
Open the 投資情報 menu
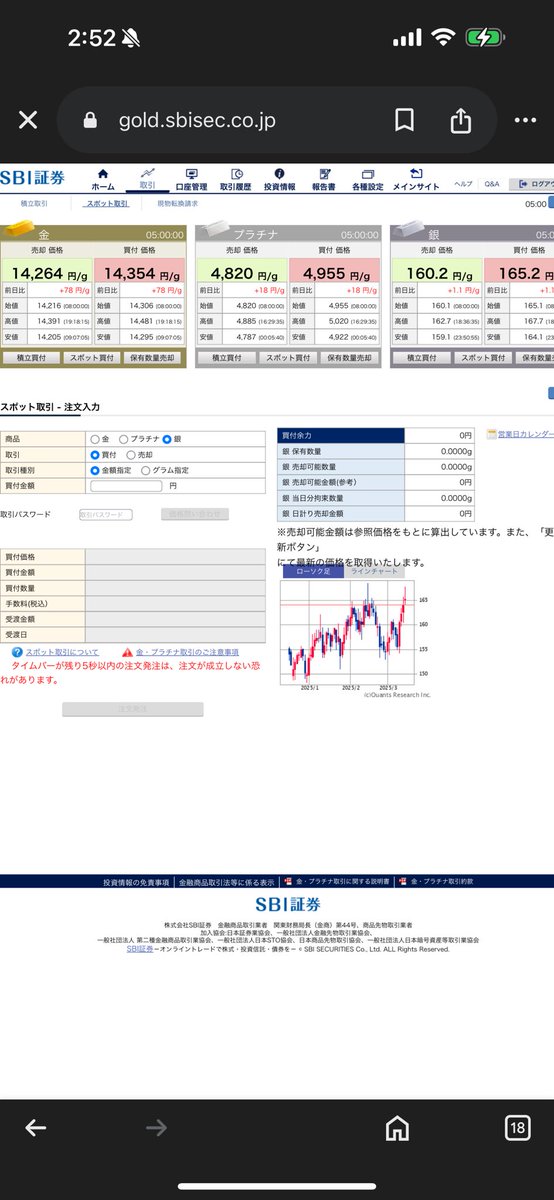(280, 179)
